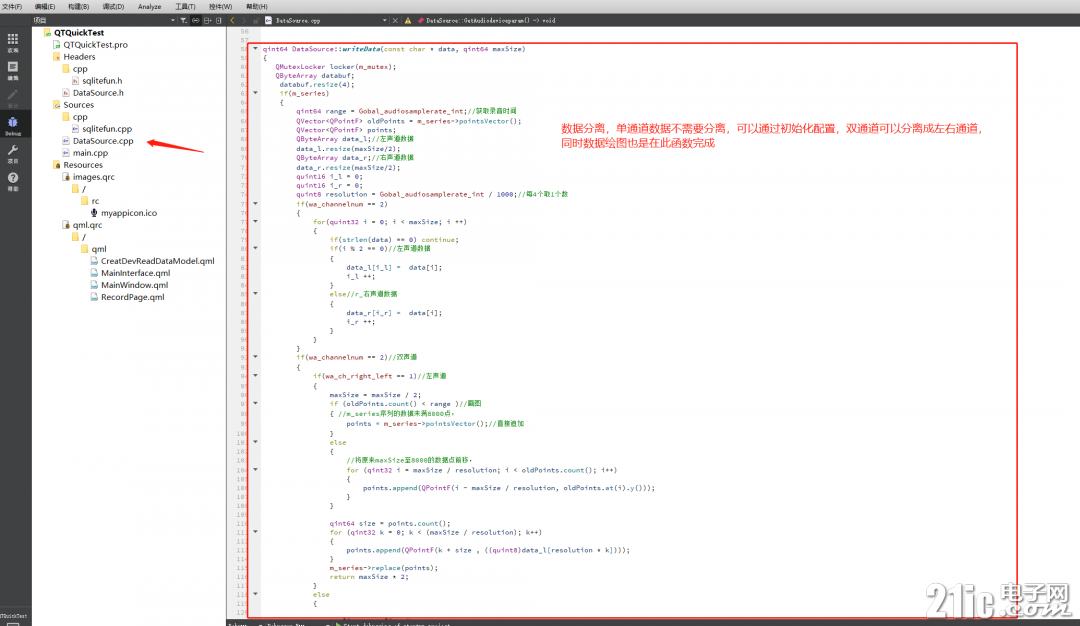1080x626 pixels.
Task: Select the QTQuickTest project root node
Action: (79, 32)
